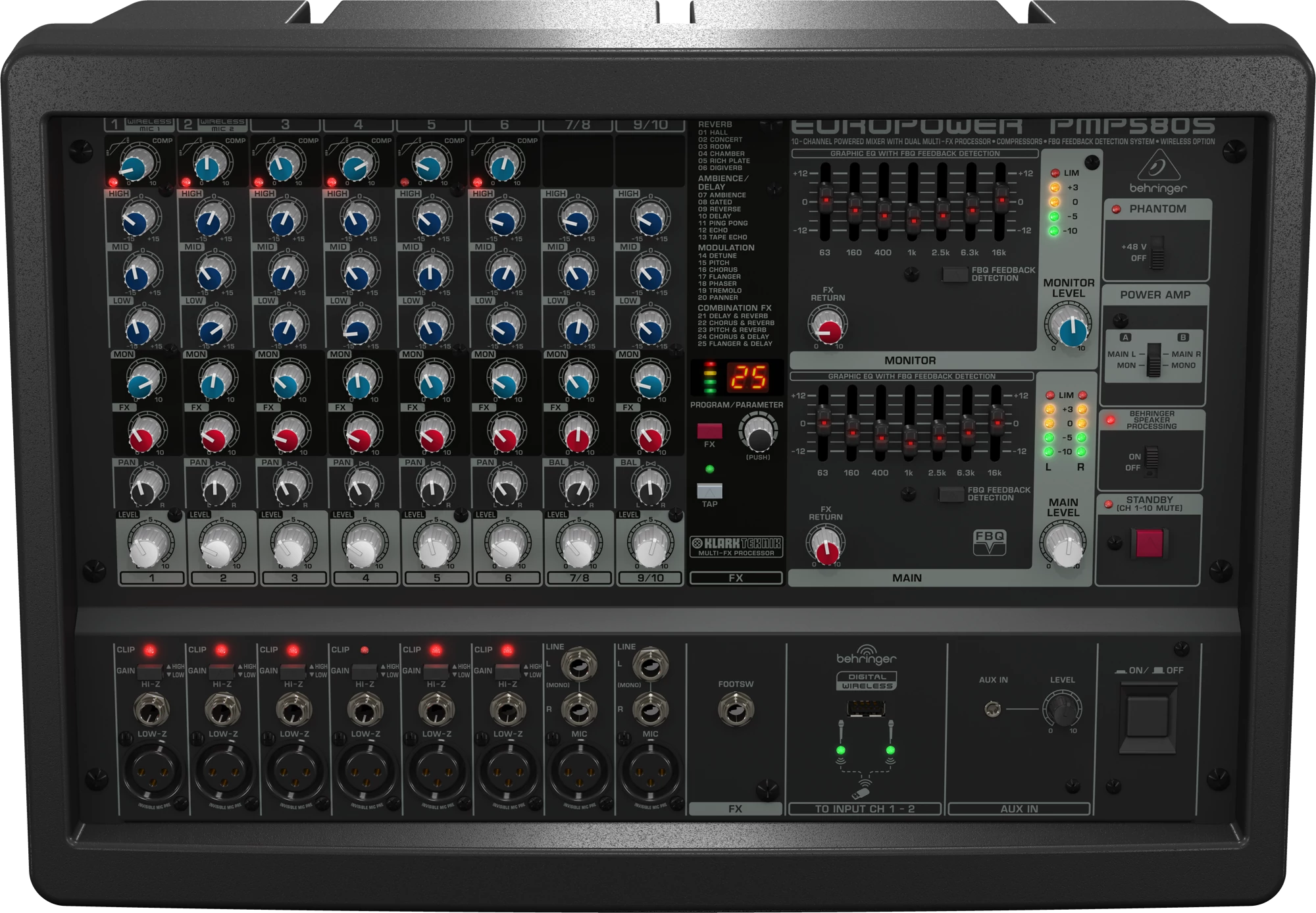Screen dimensions: 1316x913
Task: Click the '16 CHORUS' preset text
Action: (717, 270)
